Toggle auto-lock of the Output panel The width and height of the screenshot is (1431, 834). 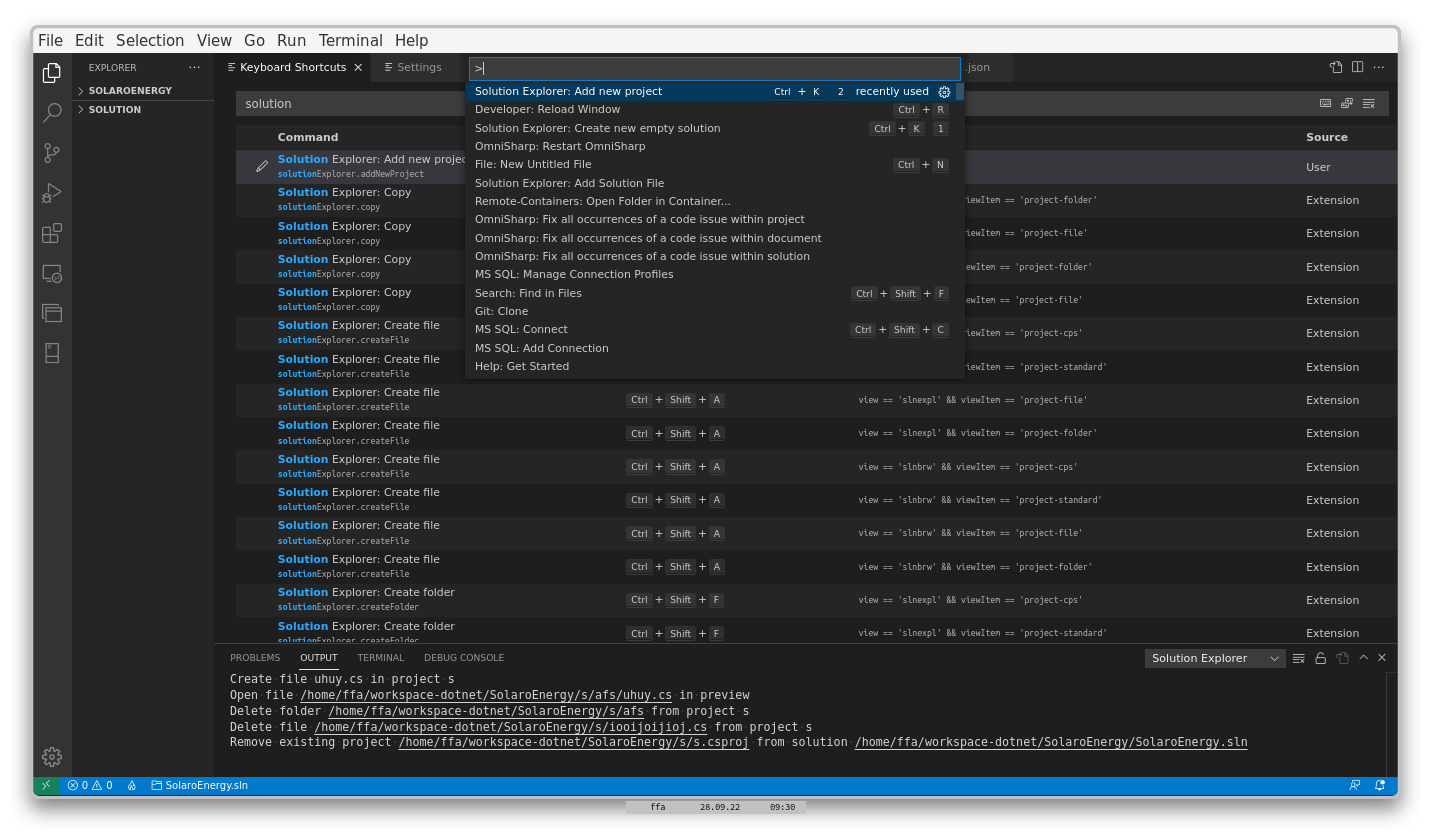[x=1320, y=658]
